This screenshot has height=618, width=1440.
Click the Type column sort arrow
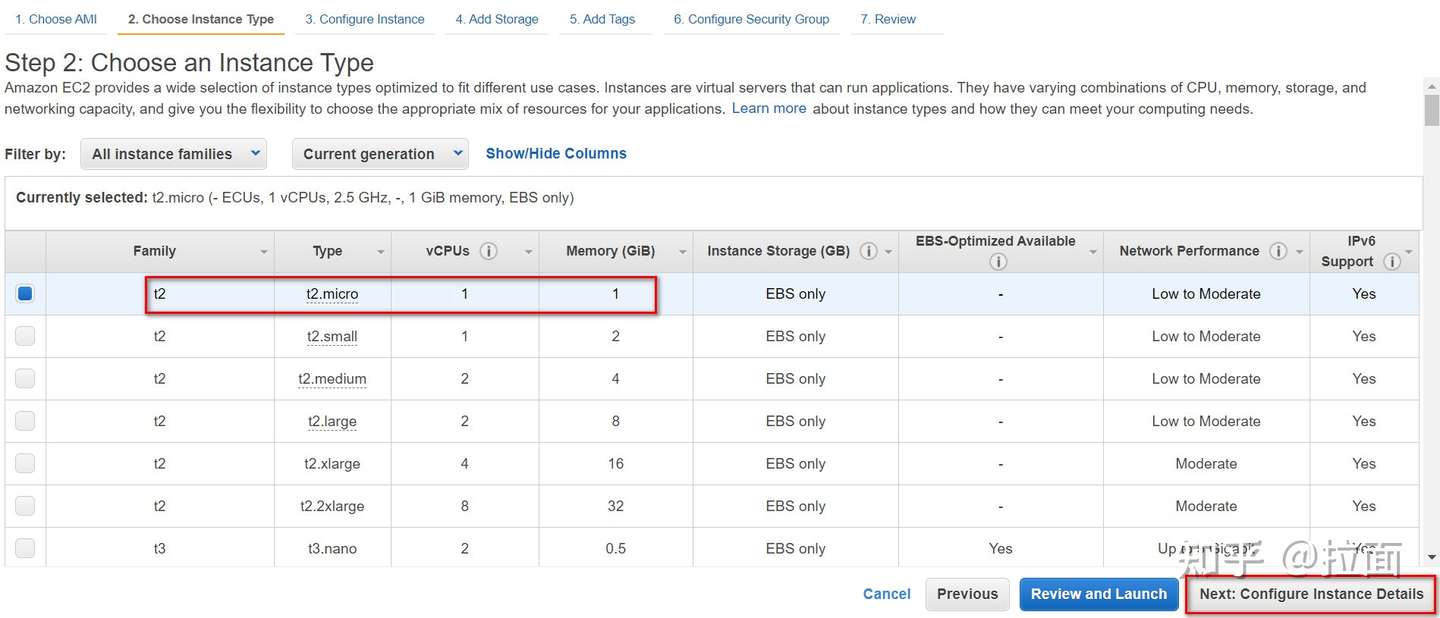point(381,252)
